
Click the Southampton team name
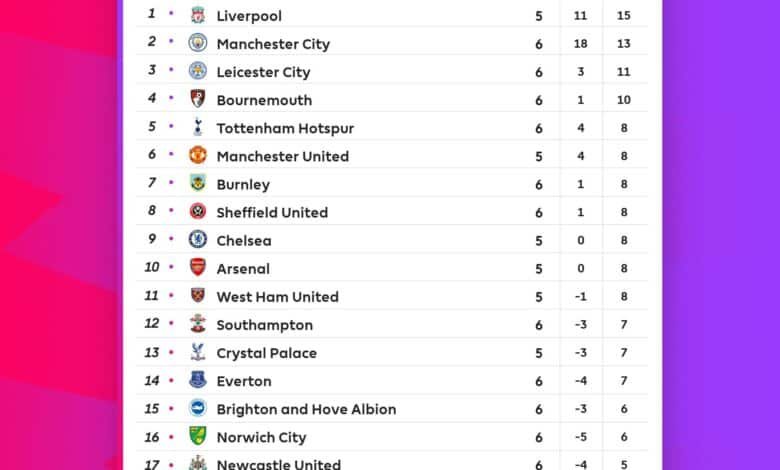pyautogui.click(x=265, y=325)
